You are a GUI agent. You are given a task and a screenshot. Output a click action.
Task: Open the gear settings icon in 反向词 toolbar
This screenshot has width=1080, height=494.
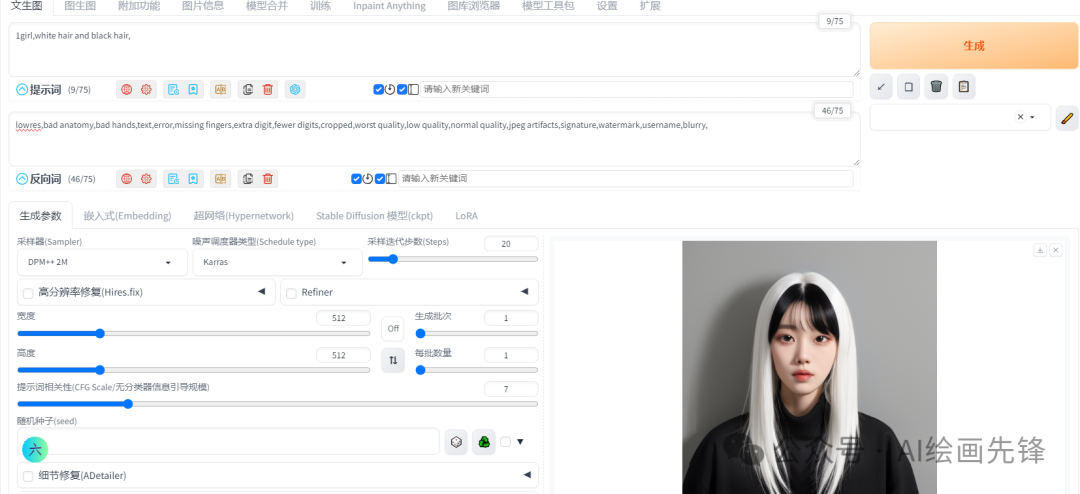click(146, 178)
